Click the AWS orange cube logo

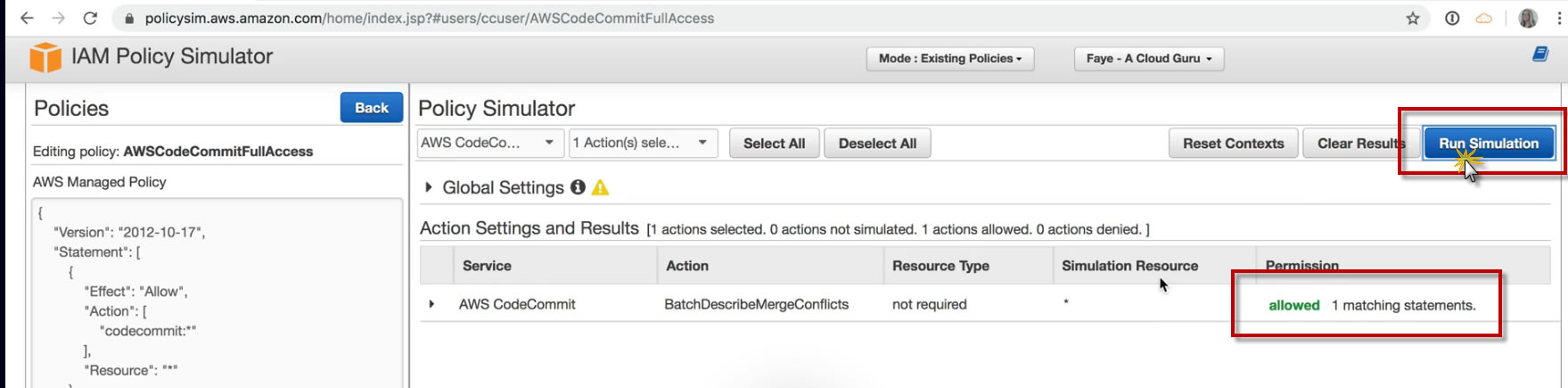45,57
